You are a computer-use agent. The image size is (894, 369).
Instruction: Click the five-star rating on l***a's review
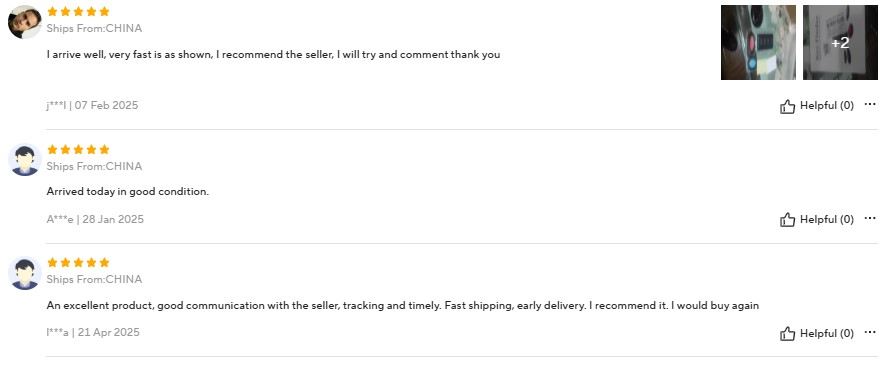pos(78,262)
